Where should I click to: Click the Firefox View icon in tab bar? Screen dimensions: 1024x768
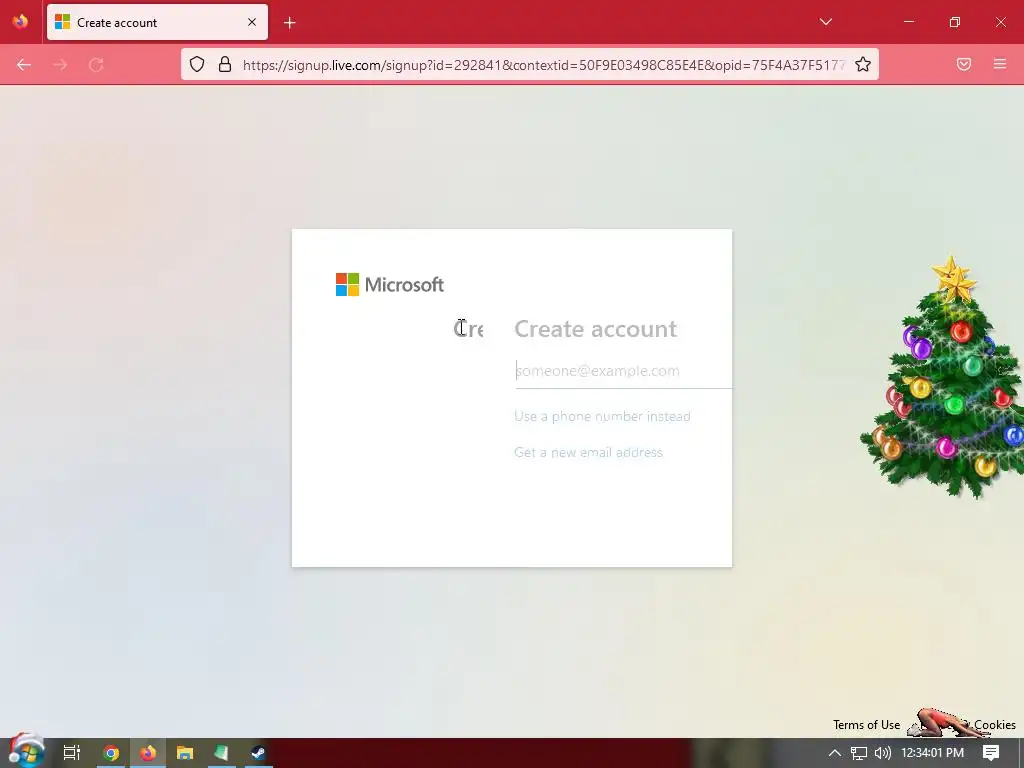[x=20, y=22]
